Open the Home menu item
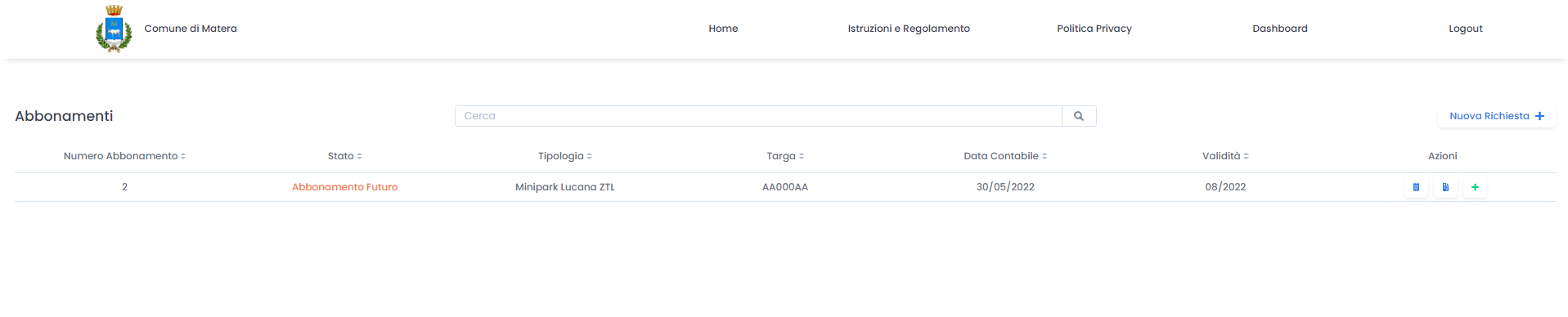Screen dimensions: 1568x317 [x=723, y=29]
